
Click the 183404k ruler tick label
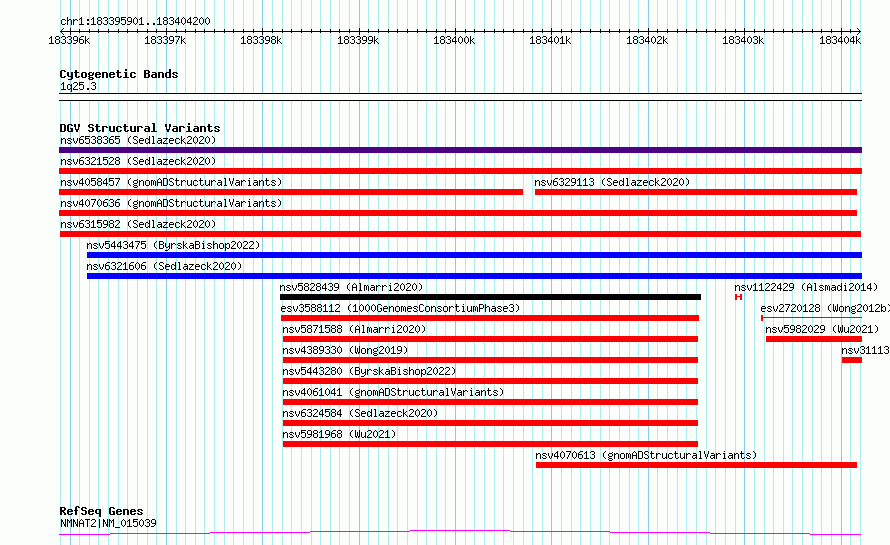coord(840,40)
